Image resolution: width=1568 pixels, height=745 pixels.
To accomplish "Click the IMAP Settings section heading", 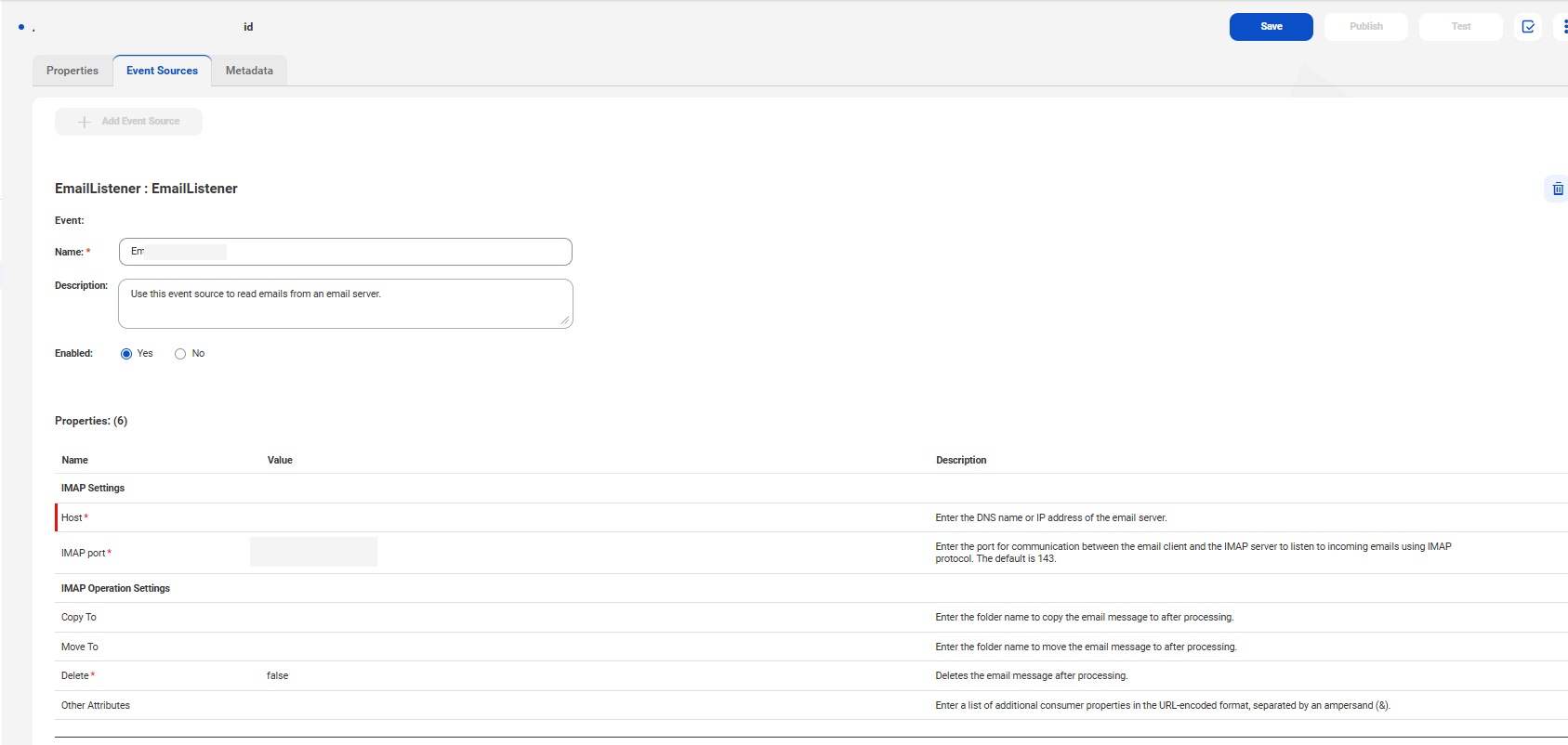I will click(x=93, y=488).
